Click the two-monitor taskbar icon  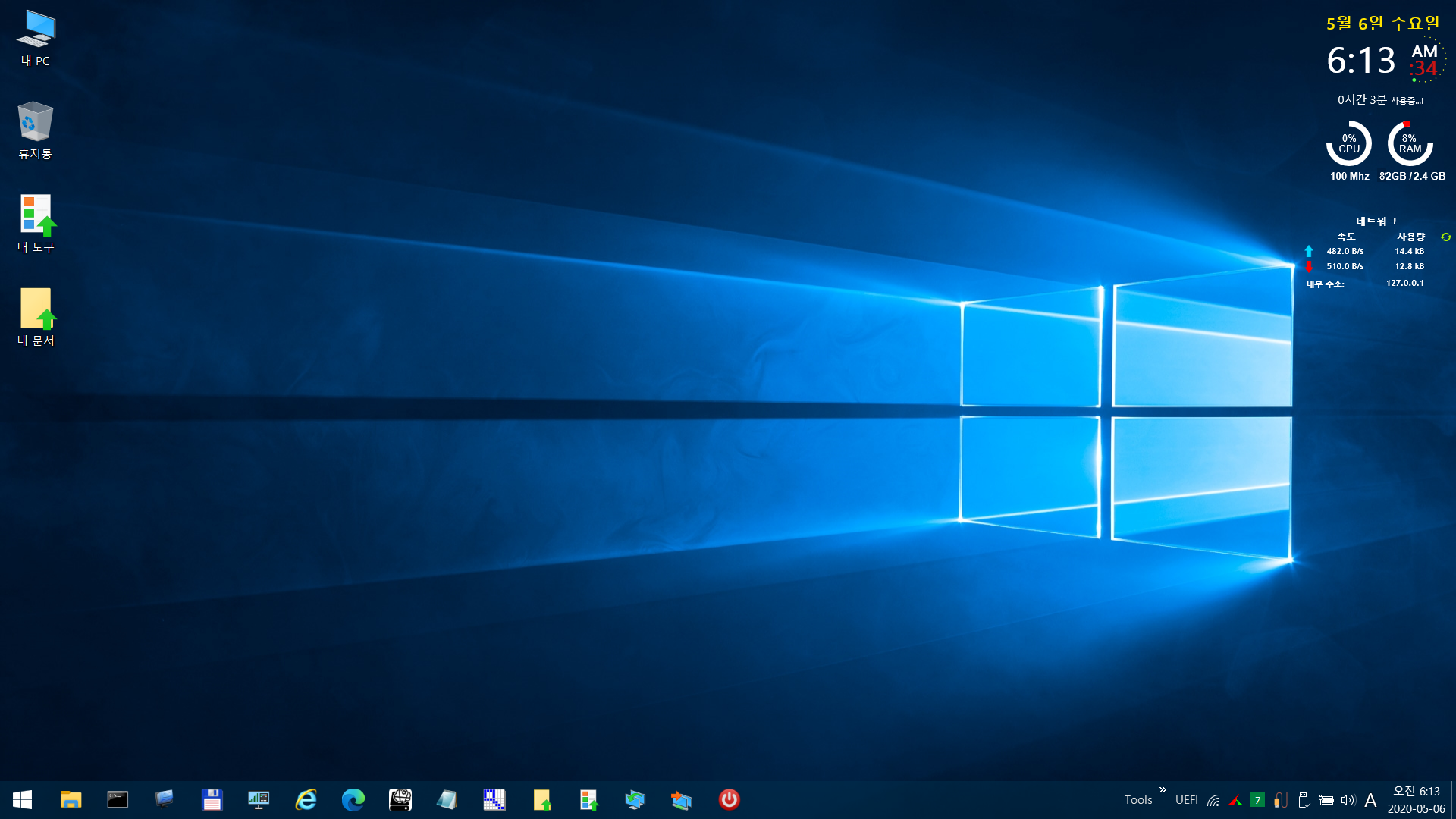(x=165, y=799)
